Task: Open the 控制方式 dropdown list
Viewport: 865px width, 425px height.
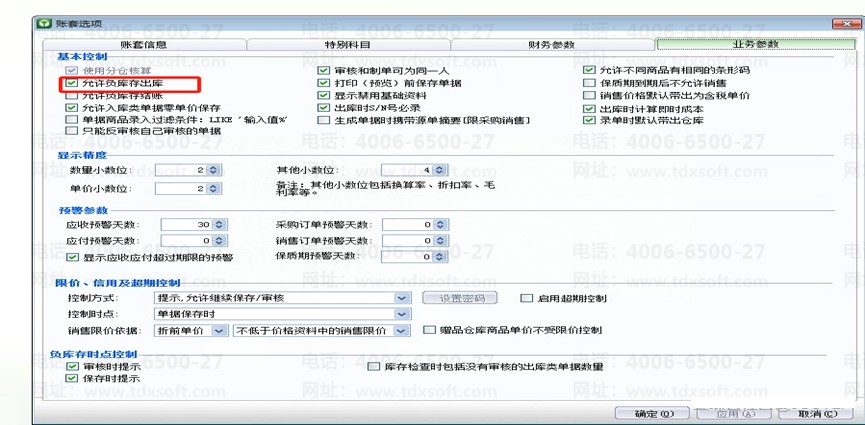Action: click(402, 298)
